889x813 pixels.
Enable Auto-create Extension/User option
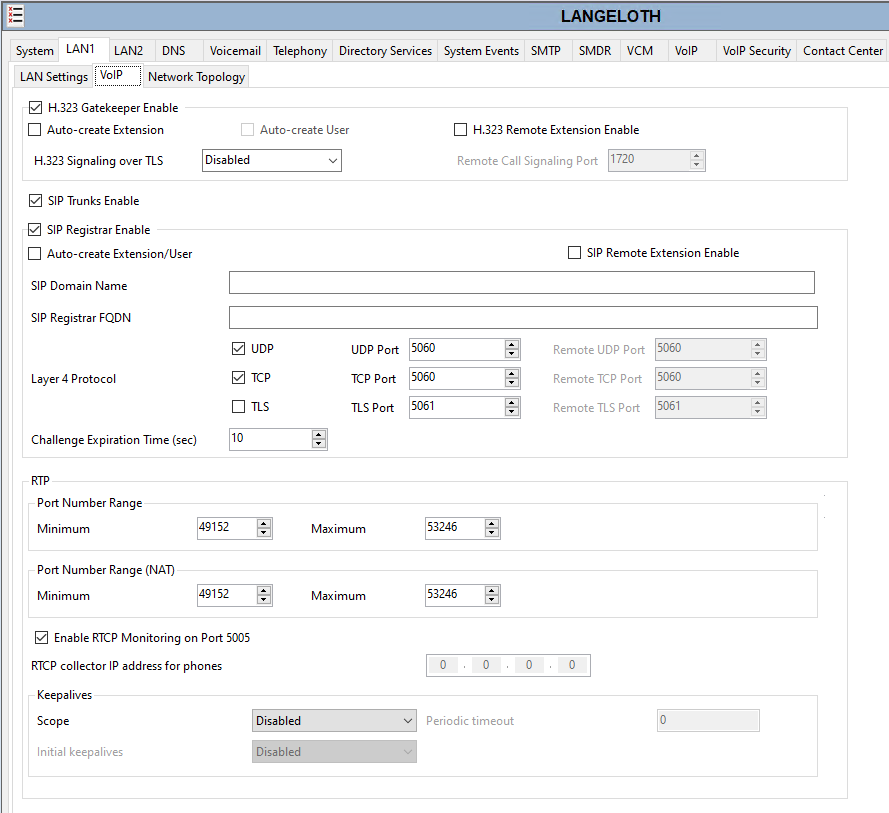coord(35,253)
